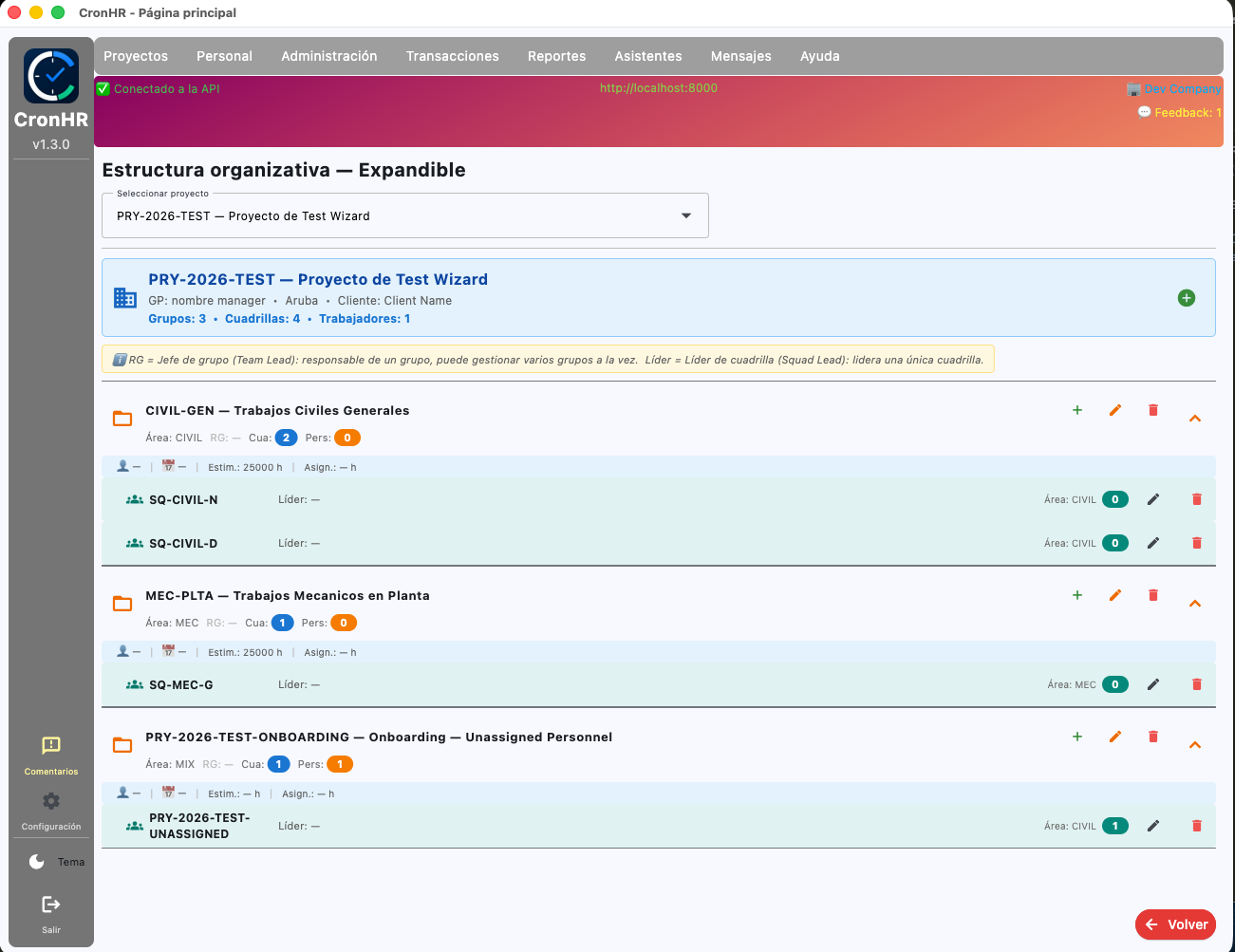Collapse the CIVIL-GEN group chevron
This screenshot has width=1235, height=952.
[1195, 419]
